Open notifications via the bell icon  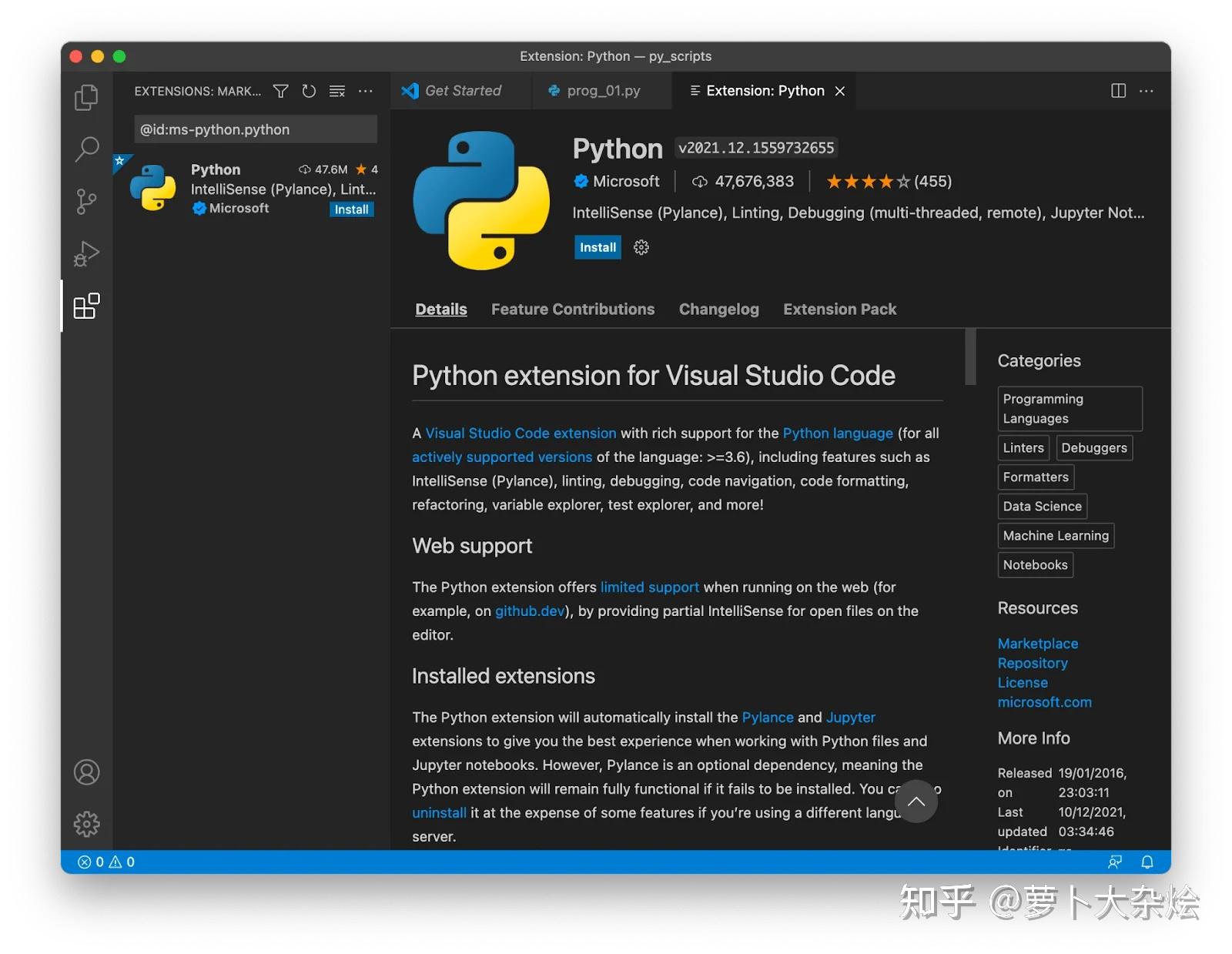(1147, 862)
